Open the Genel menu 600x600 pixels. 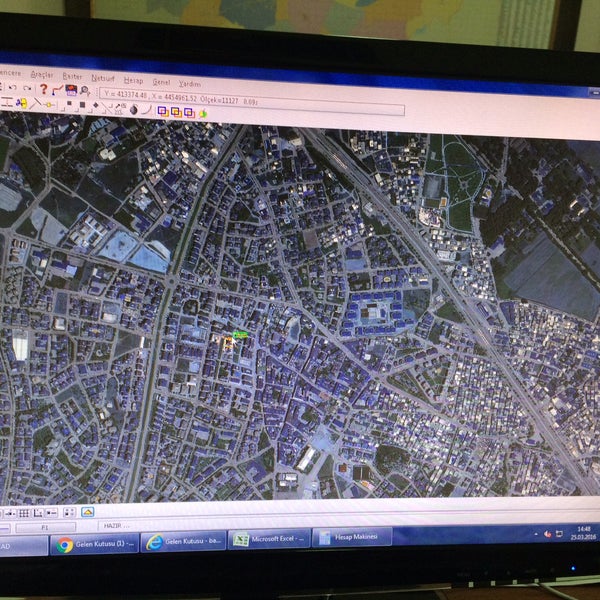pyautogui.click(x=161, y=82)
